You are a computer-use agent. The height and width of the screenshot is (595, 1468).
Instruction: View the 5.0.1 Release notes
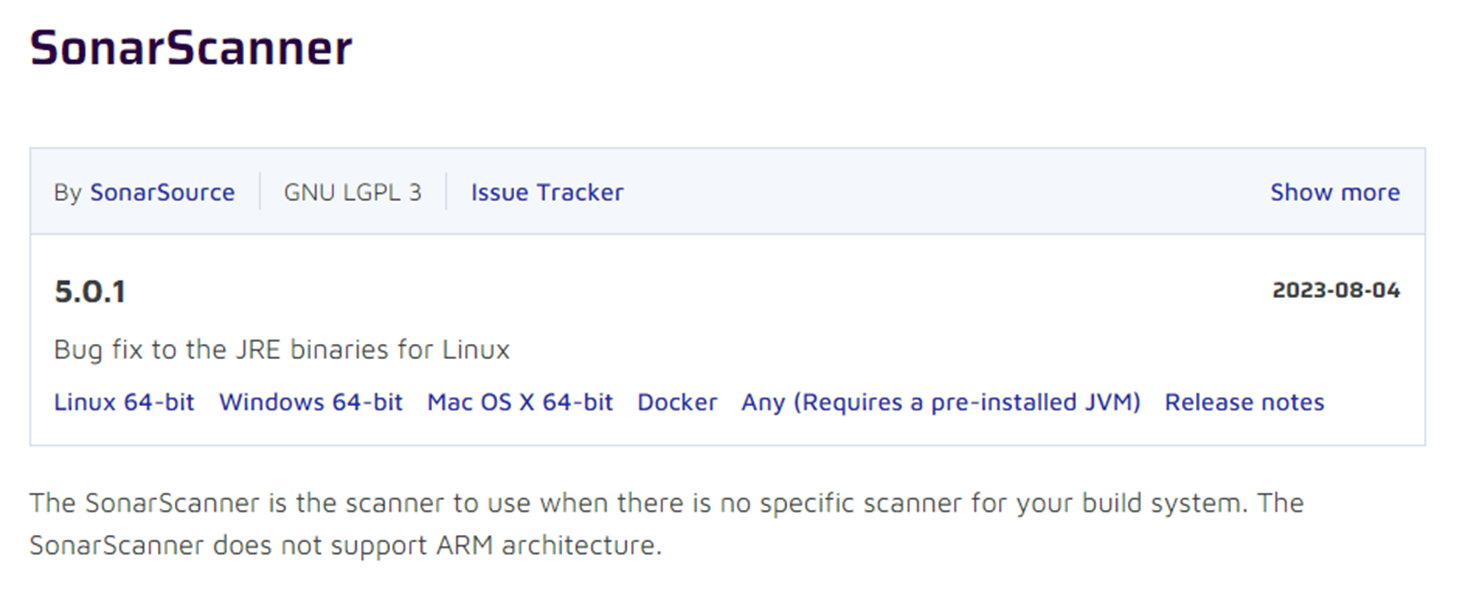[x=1244, y=402]
